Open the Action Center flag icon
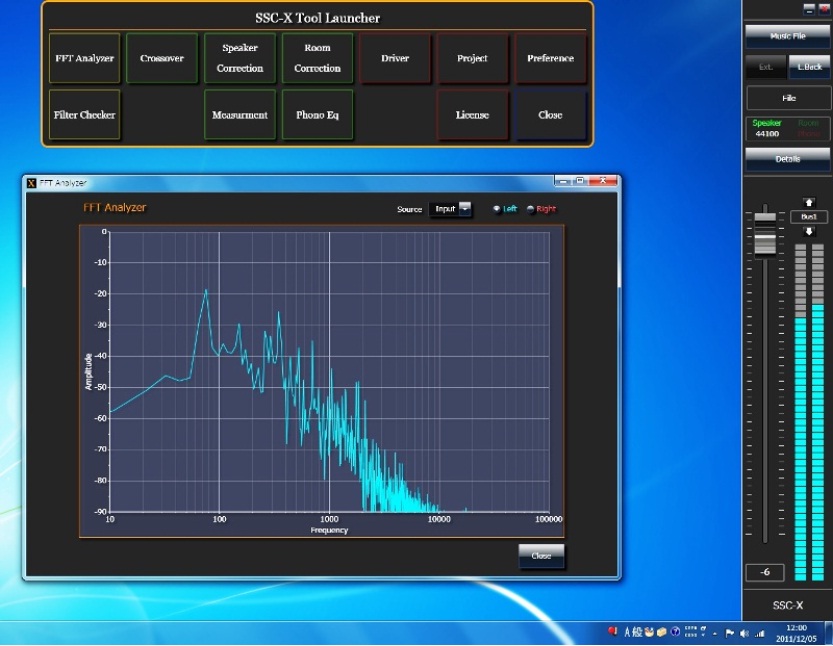 pyautogui.click(x=730, y=633)
